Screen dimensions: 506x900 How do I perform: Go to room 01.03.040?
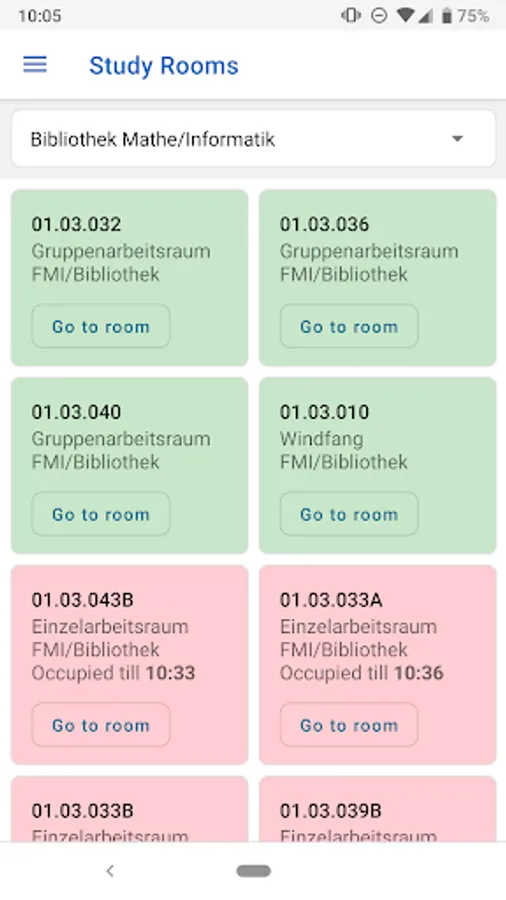coord(101,514)
